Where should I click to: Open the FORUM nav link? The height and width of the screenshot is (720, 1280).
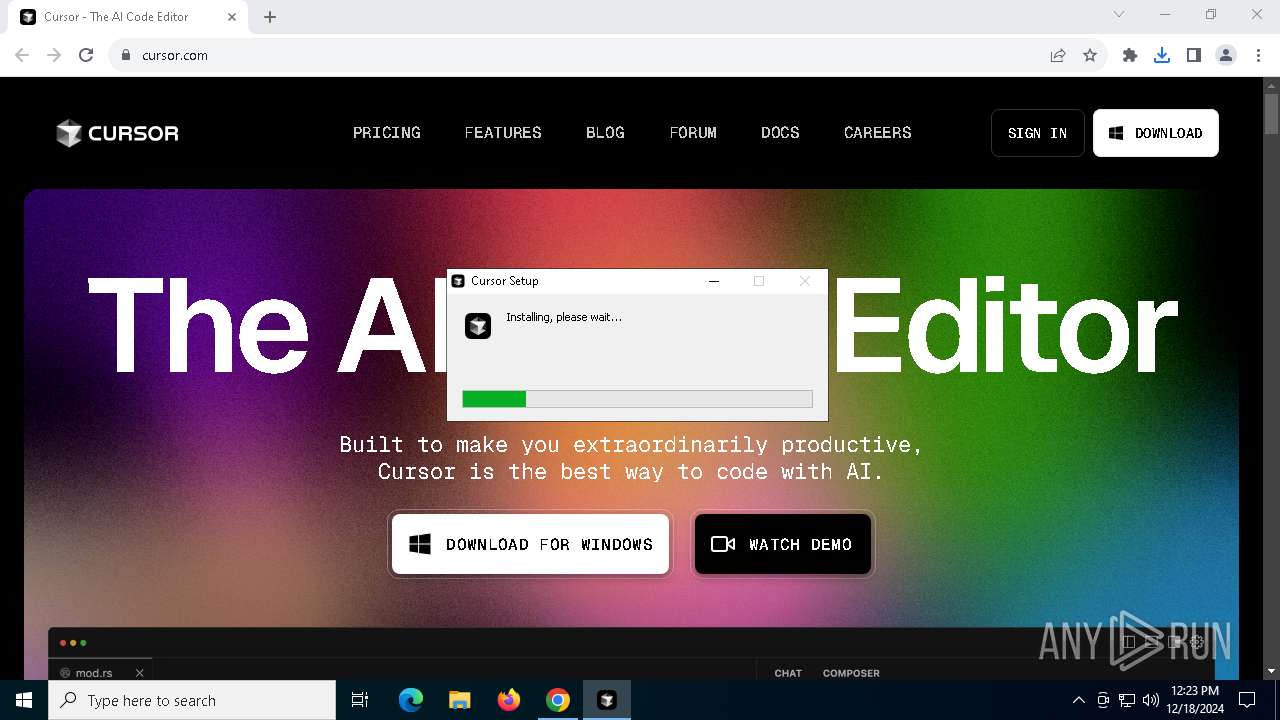(693, 132)
